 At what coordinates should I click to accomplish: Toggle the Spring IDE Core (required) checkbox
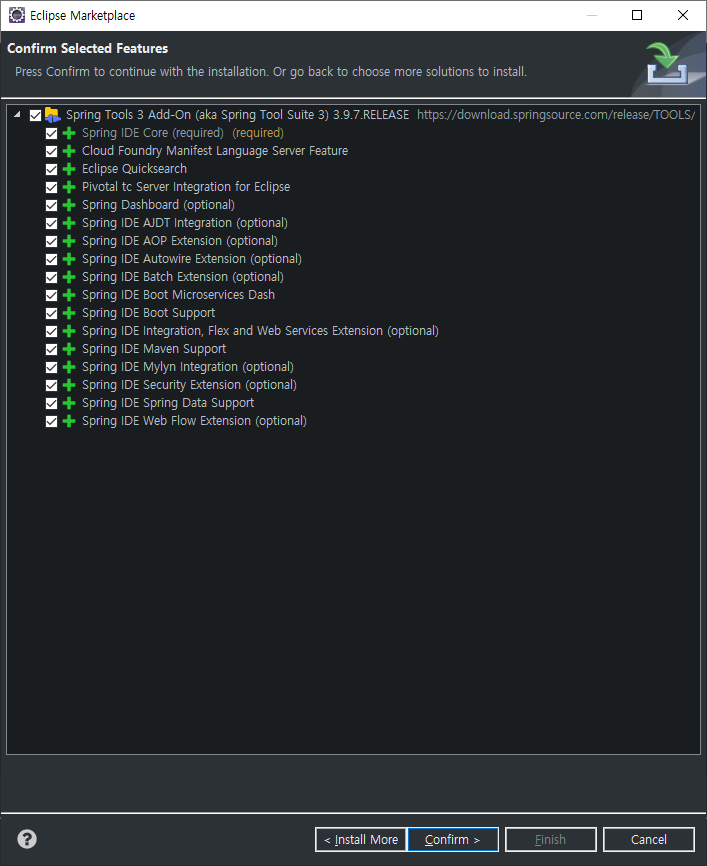pyautogui.click(x=51, y=134)
